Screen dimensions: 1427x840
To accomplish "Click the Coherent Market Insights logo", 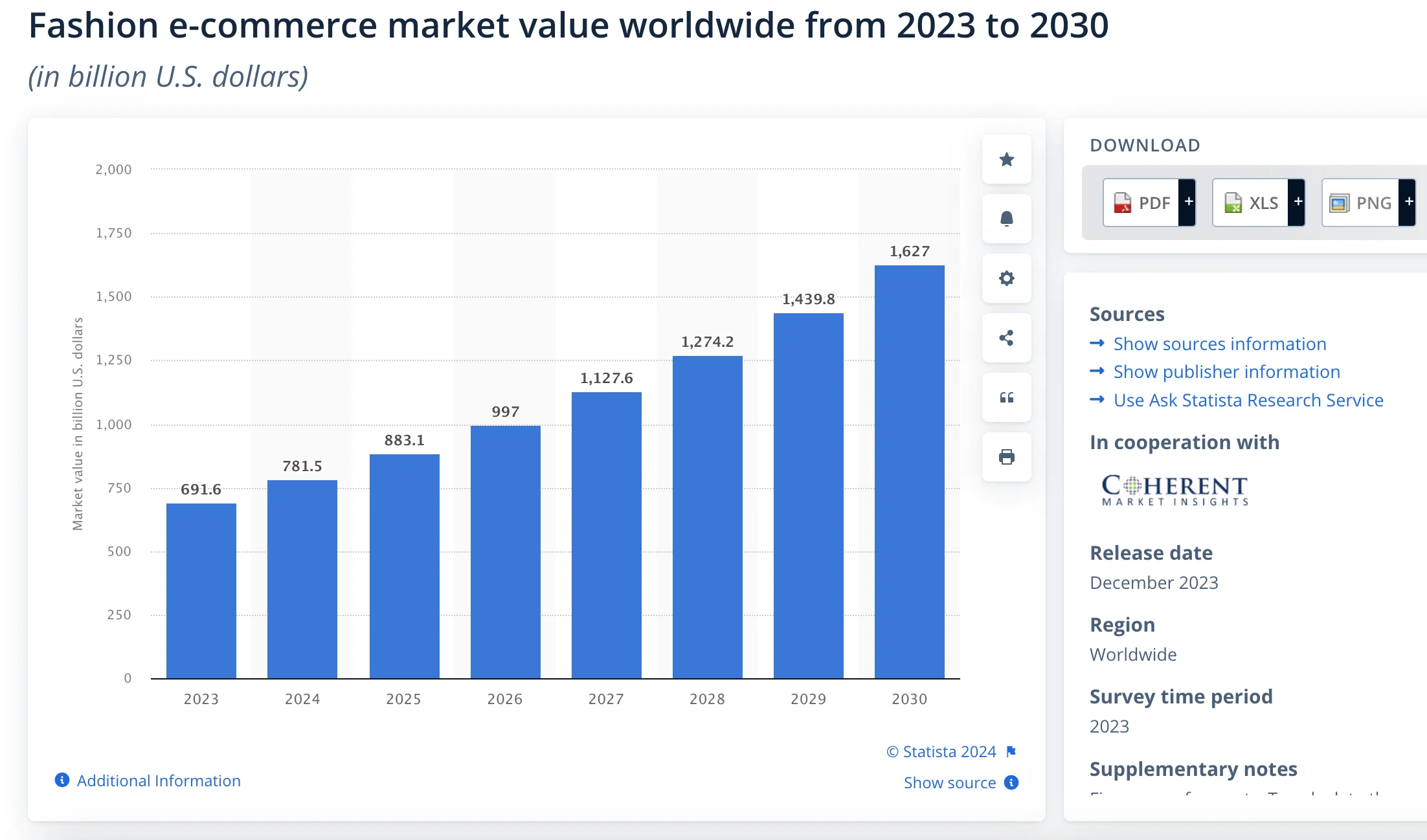I will (x=1175, y=490).
